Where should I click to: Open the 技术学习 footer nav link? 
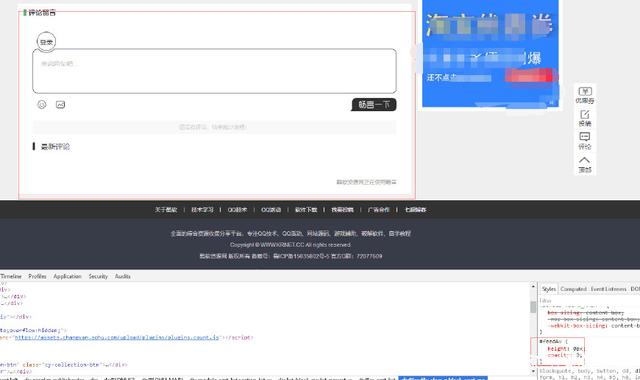[x=202, y=210]
